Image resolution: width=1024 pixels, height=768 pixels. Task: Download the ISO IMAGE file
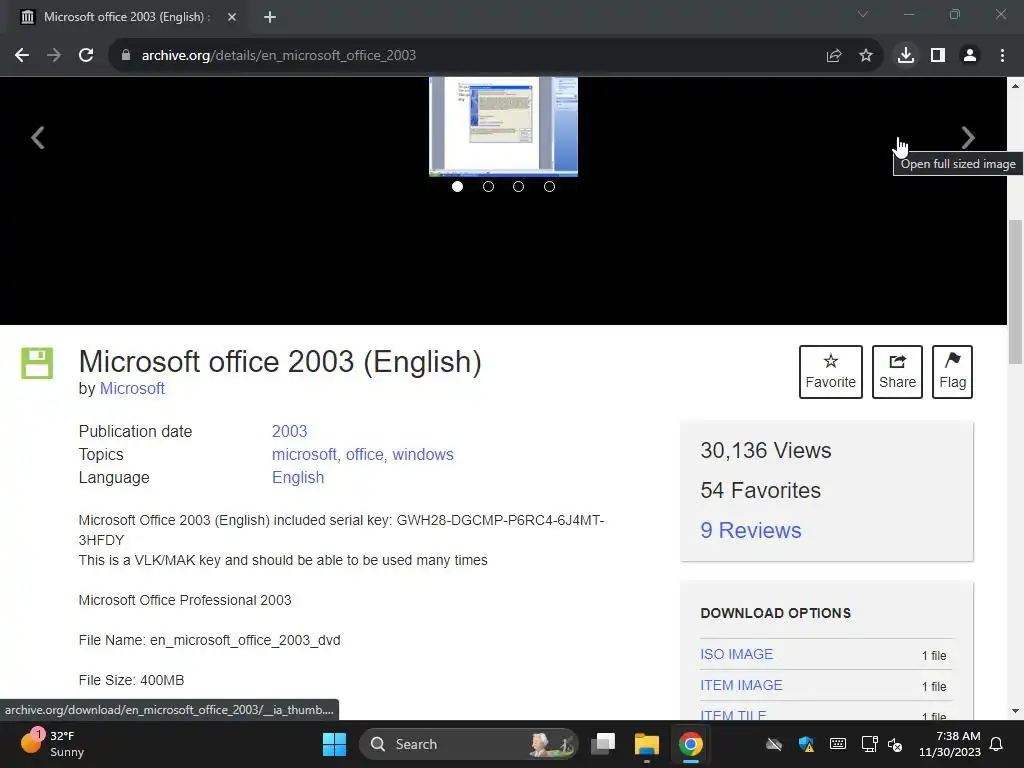tap(737, 654)
